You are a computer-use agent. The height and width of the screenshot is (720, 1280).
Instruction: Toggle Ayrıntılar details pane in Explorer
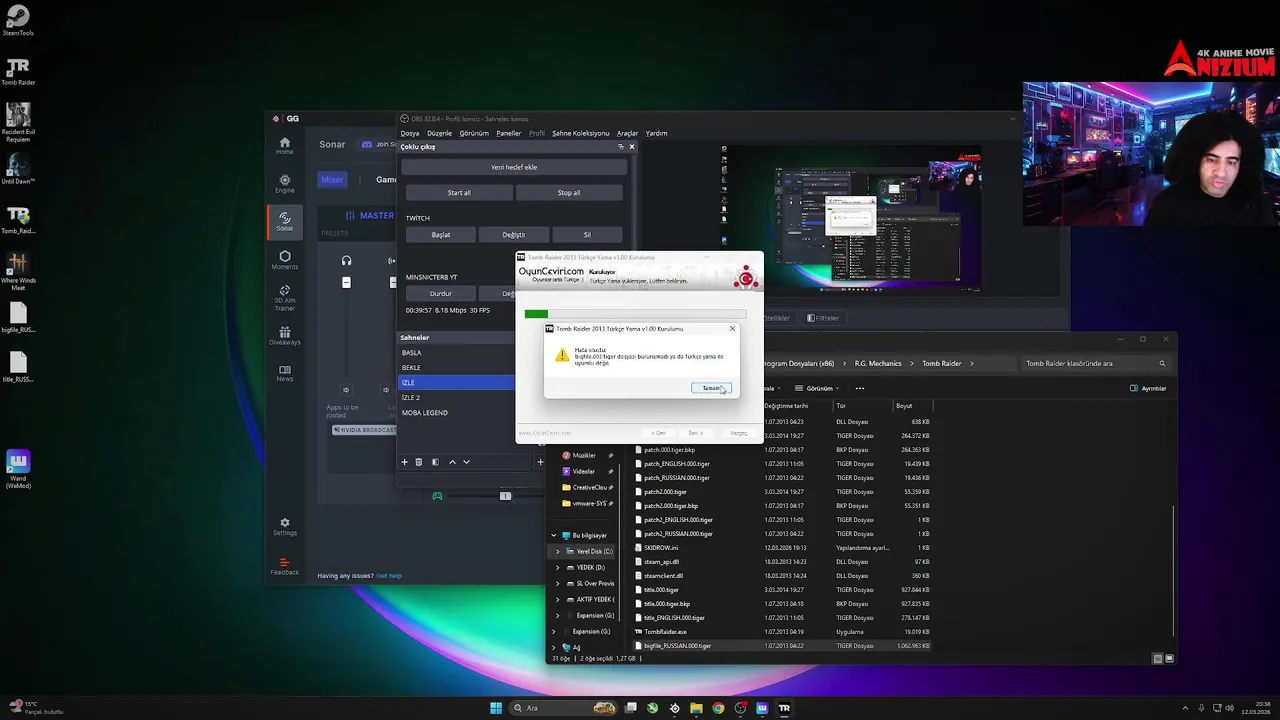click(1148, 388)
